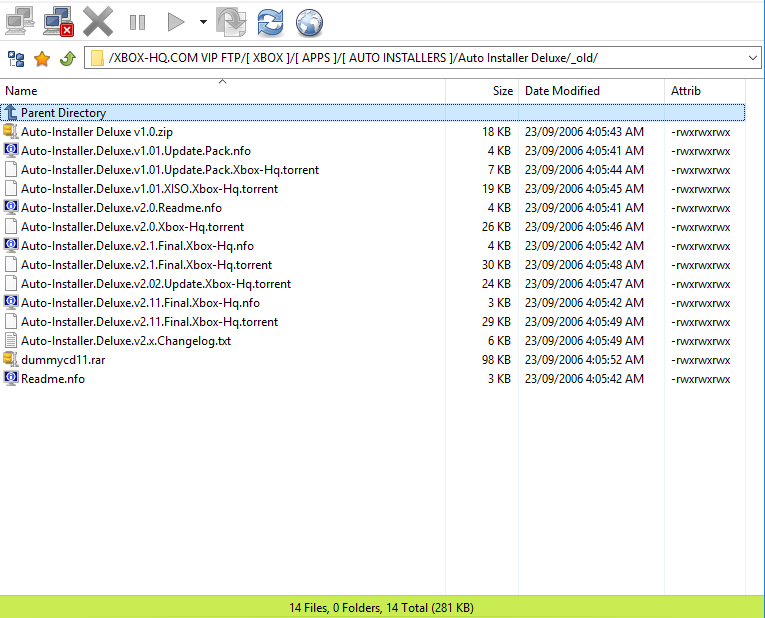Click the Connect computers toolbar icon
The image size is (765, 618).
[x=19, y=20]
